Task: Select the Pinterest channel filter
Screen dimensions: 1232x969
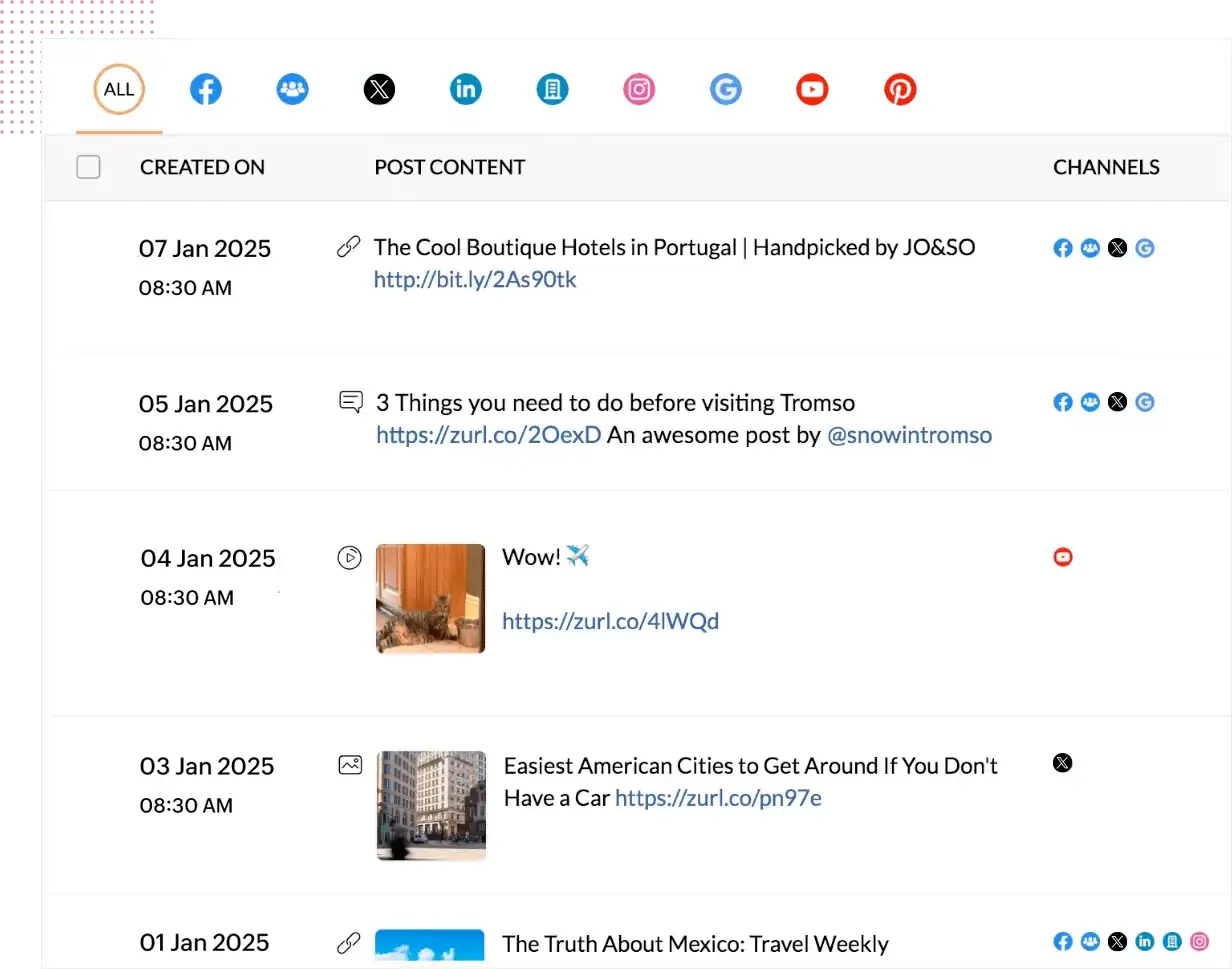Action: pos(899,89)
